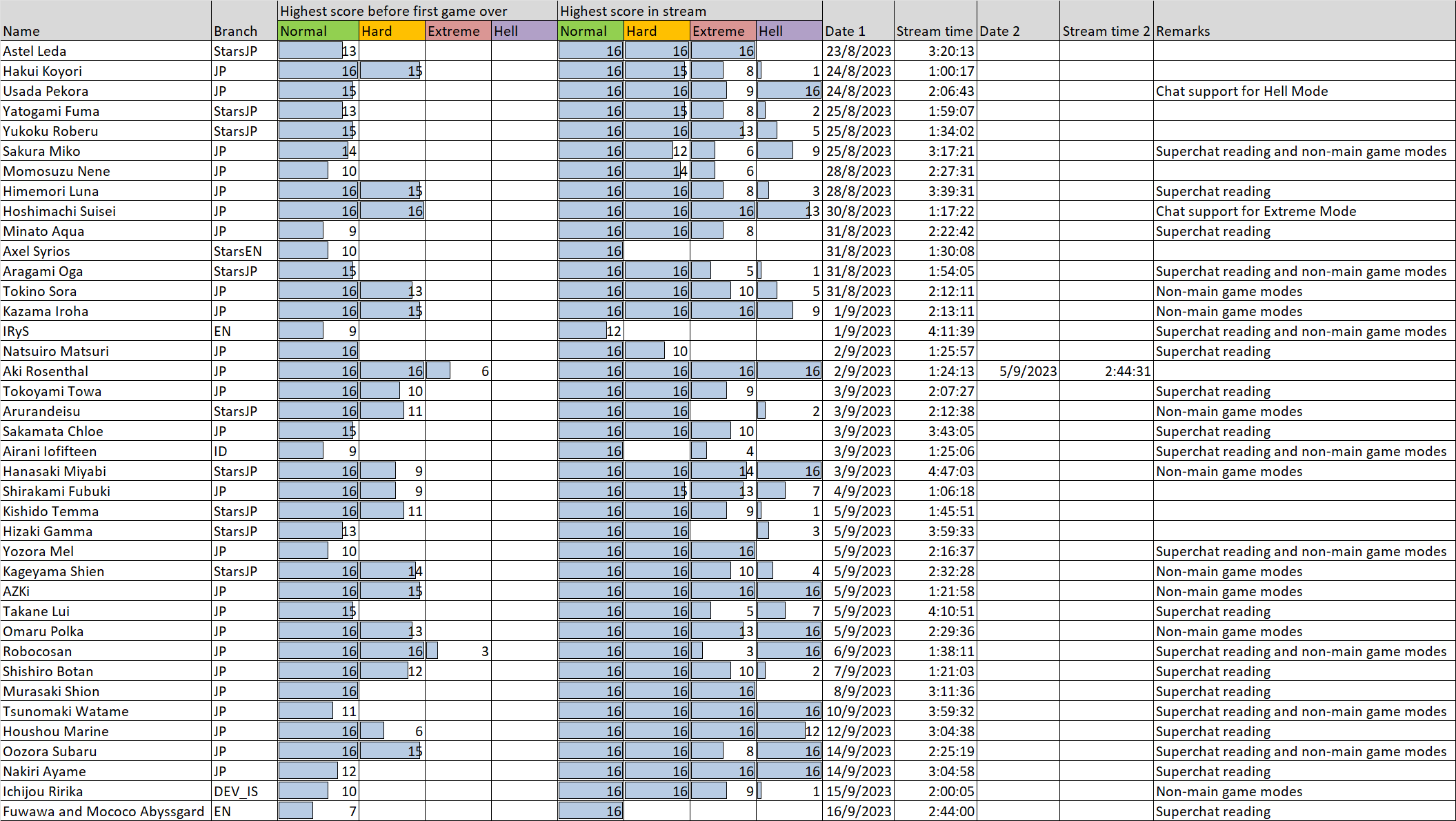Screen dimensions: 1456x821
Task: Click the 4:11:39 stream time cell
Action: (x=935, y=331)
